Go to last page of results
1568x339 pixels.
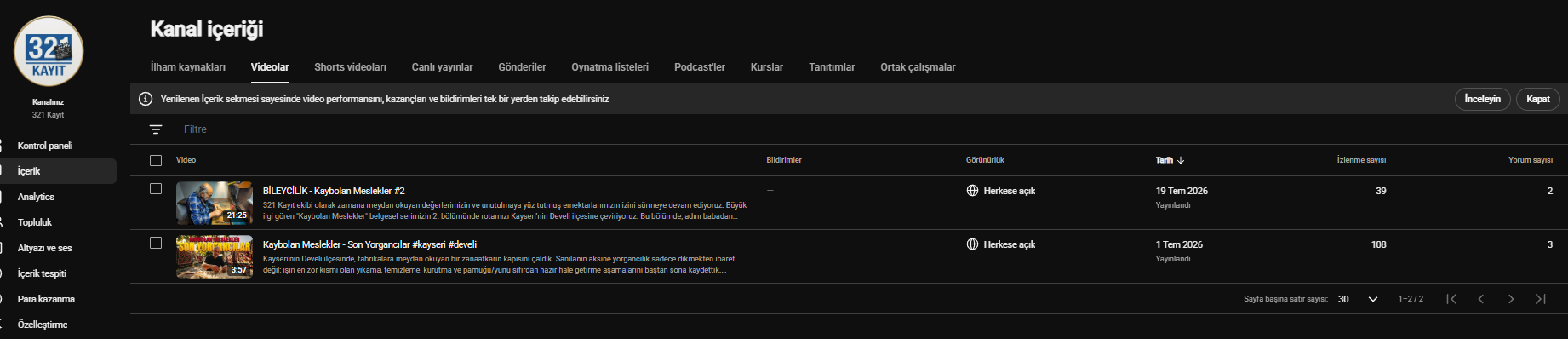pos(1541,299)
